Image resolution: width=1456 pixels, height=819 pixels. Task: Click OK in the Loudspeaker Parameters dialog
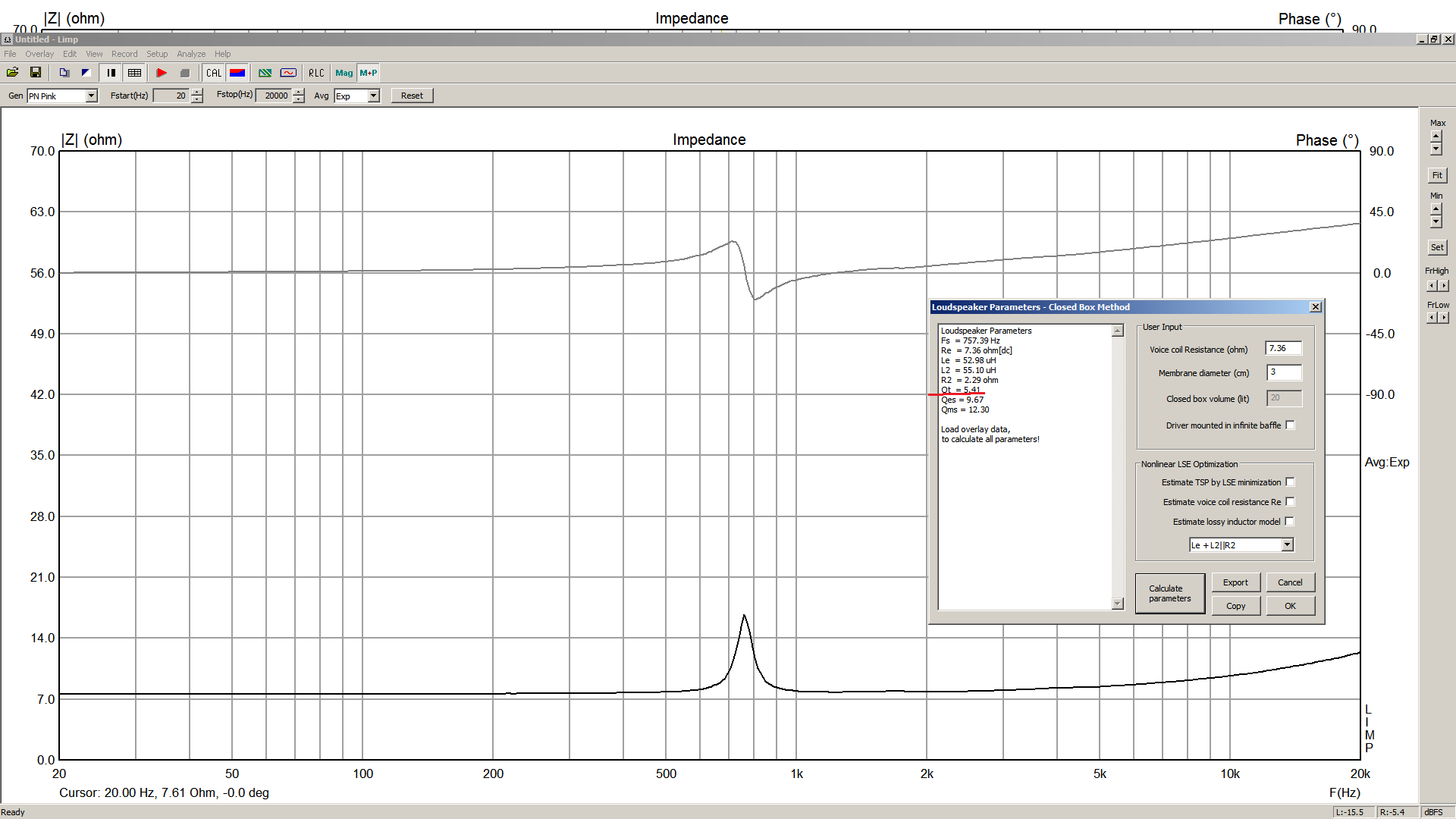pyautogui.click(x=1290, y=606)
